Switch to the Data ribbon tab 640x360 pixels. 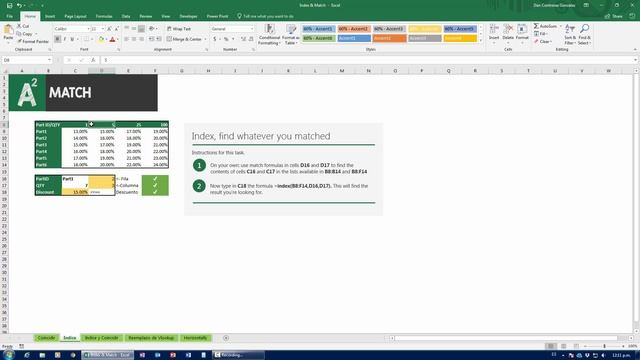click(x=126, y=16)
